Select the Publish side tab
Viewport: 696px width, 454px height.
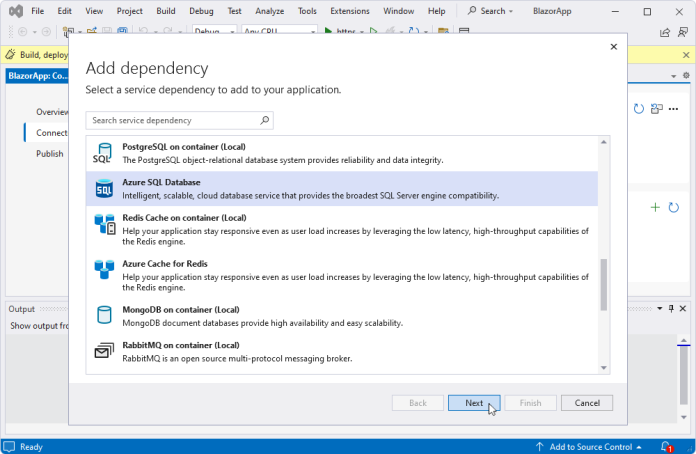pos(50,154)
